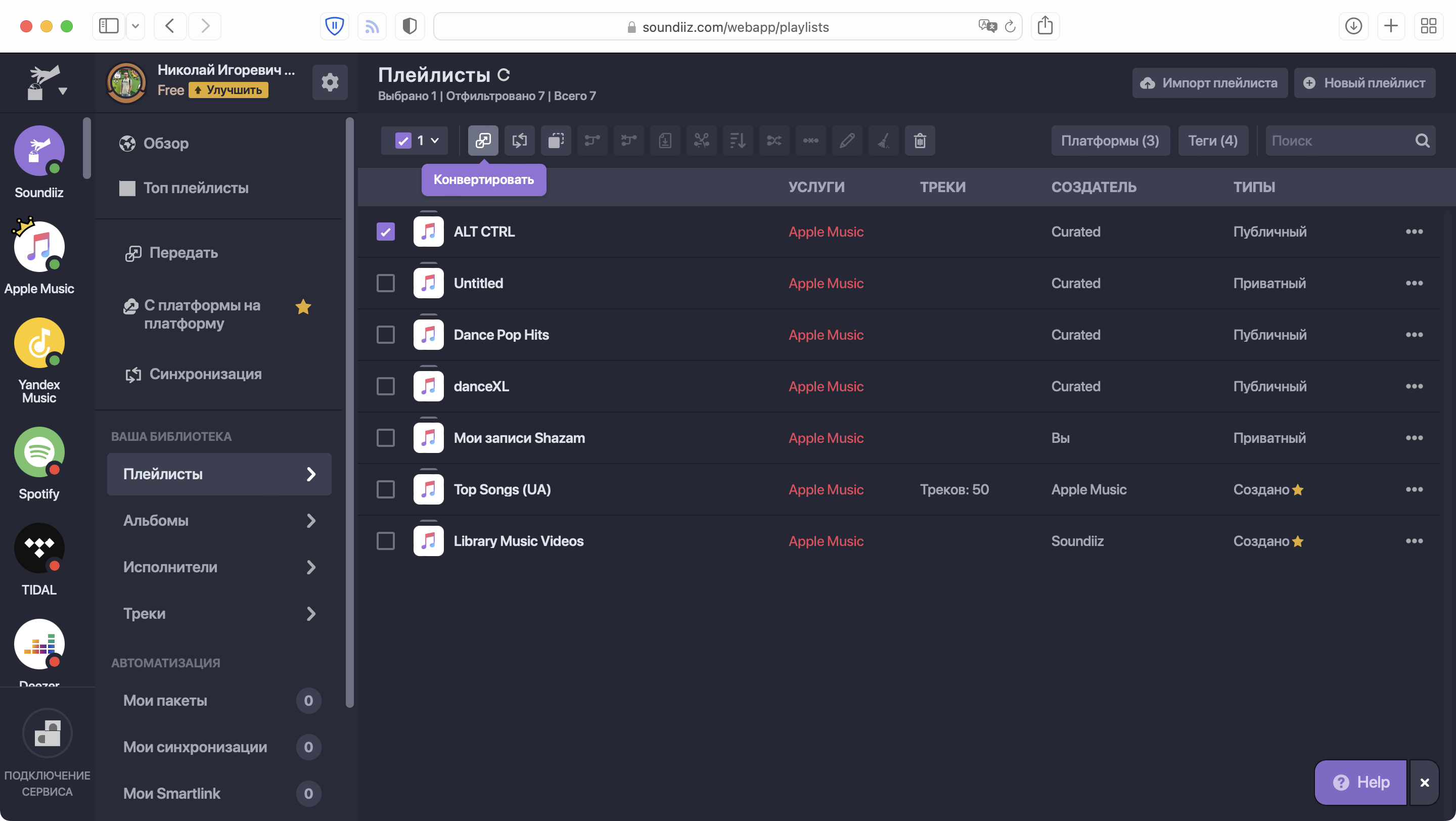Screen dimensions: 1456x821
Task: Check the Untitled playlist checkbox
Action: tap(385, 283)
